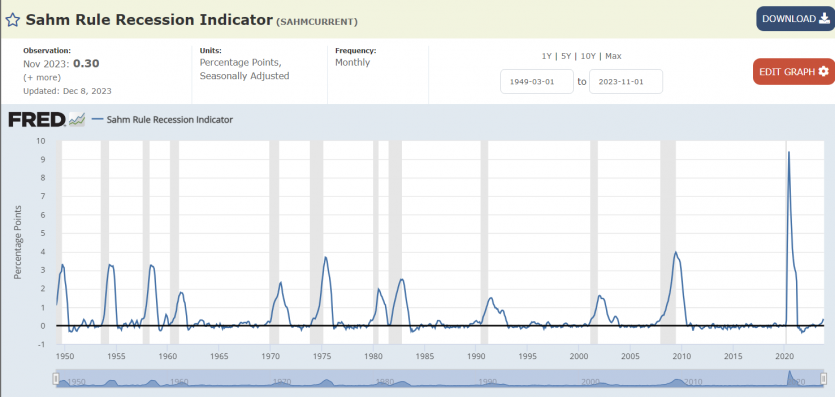The image size is (835, 397).
Task: Click the EDIT GRAPH button
Action: (x=794, y=72)
